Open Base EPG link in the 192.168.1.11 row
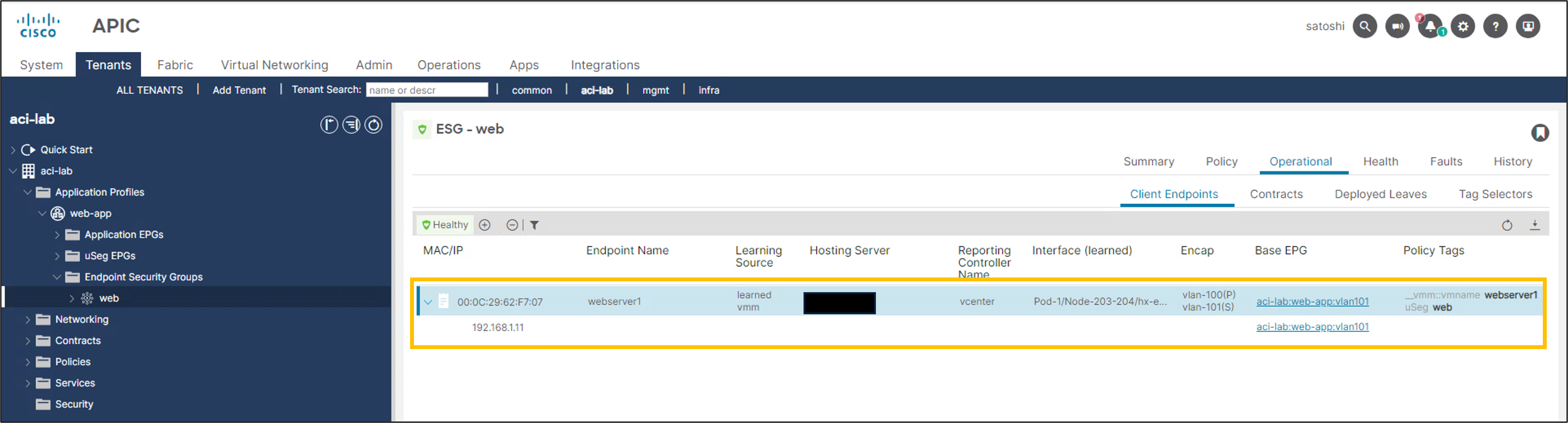Viewport: 1568px width, 423px height. (x=1312, y=327)
